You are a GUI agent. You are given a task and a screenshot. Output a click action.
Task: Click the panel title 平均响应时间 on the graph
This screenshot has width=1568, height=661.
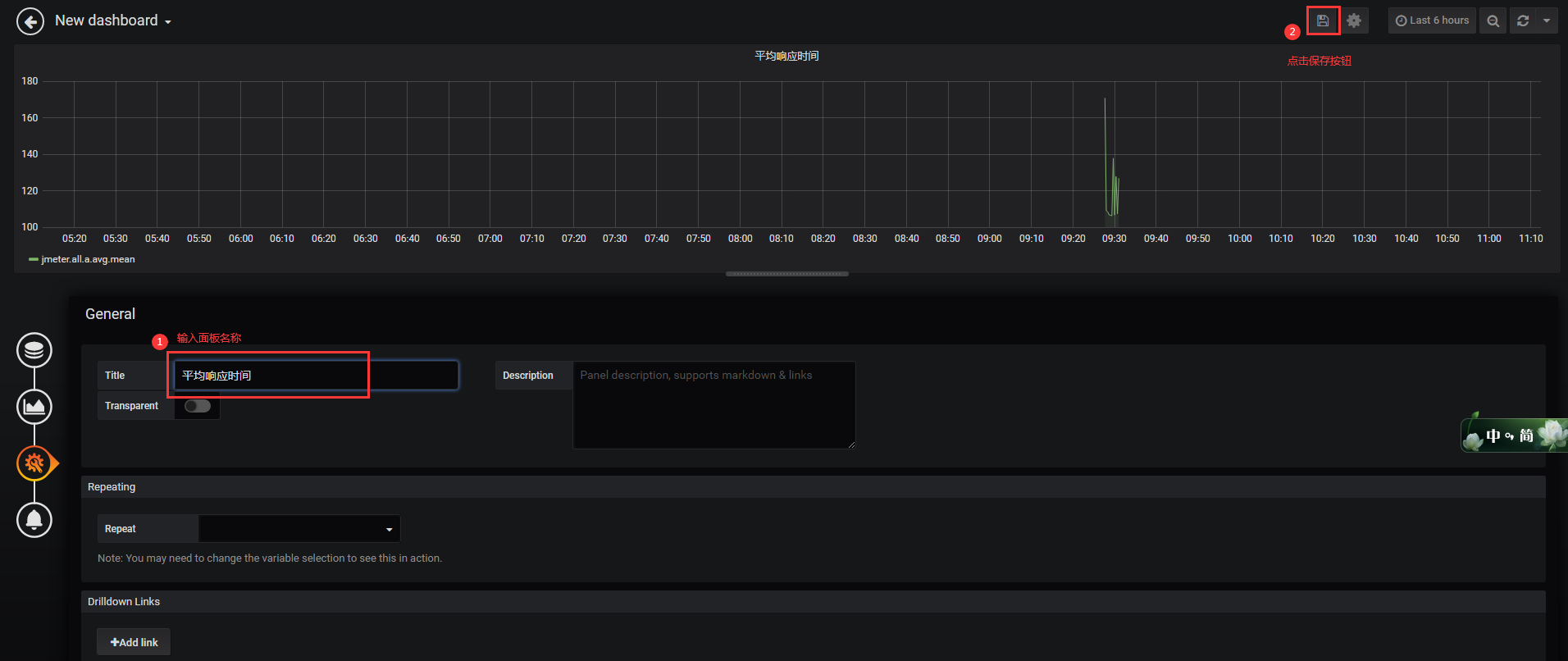786,56
